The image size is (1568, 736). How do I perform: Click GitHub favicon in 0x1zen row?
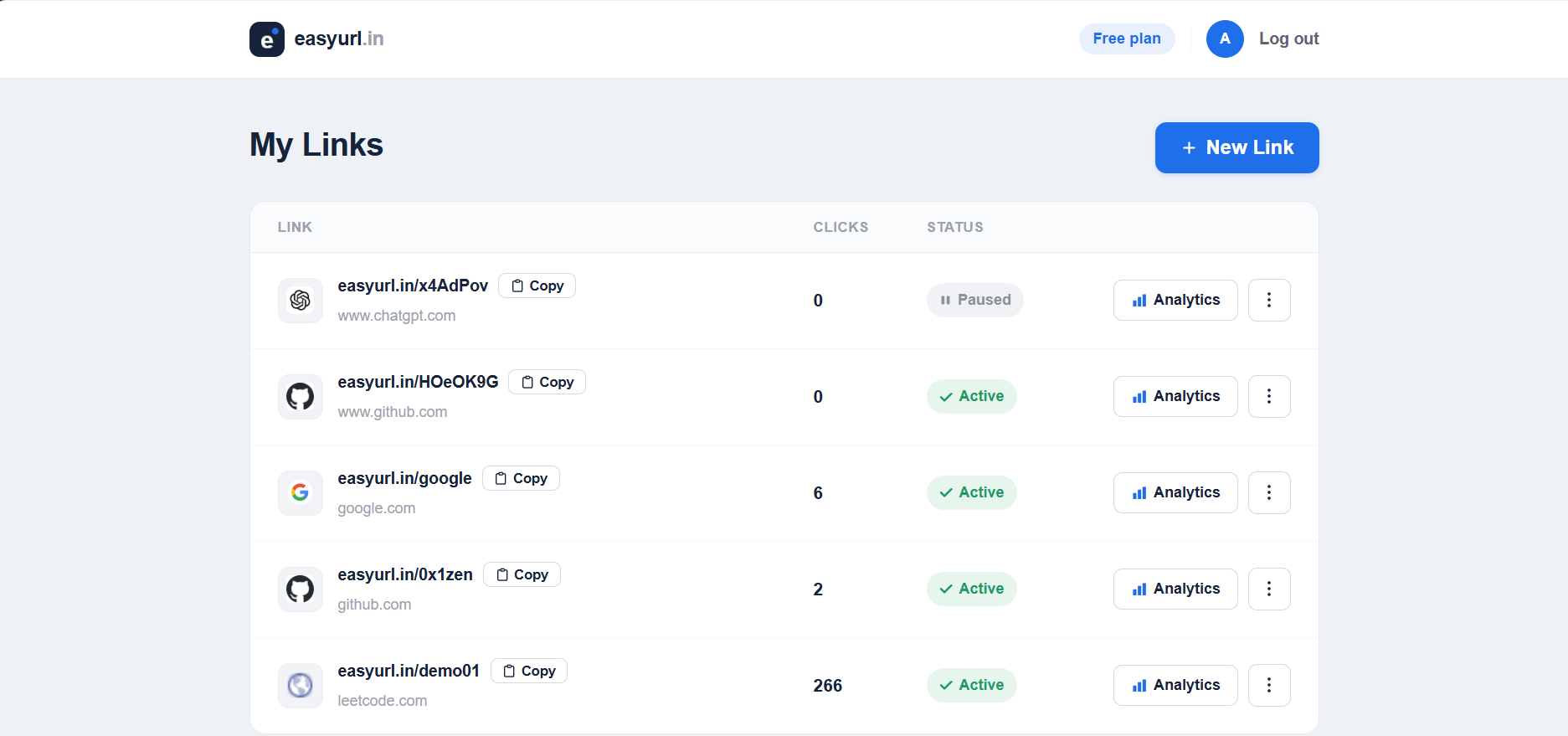[300, 589]
